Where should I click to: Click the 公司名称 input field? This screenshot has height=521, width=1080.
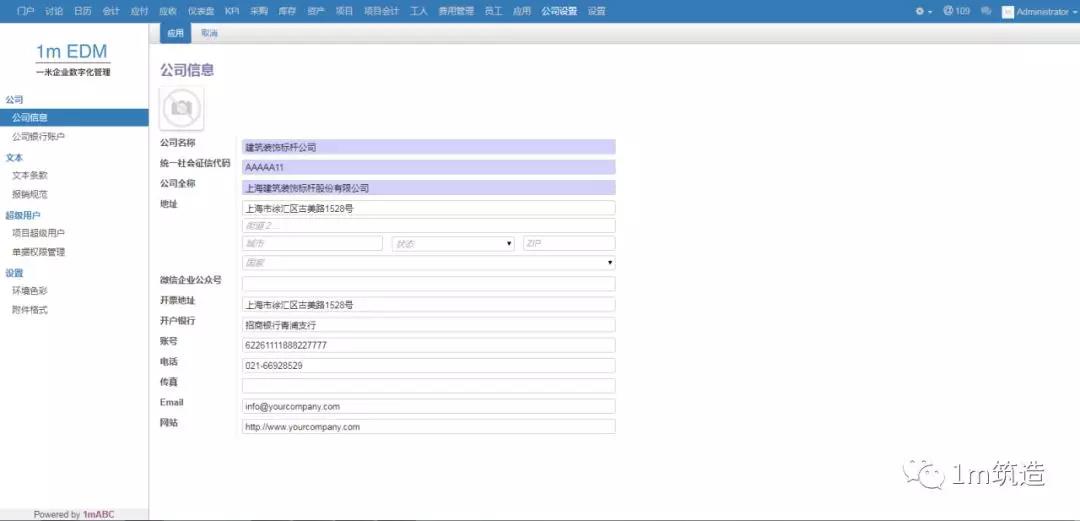428,147
